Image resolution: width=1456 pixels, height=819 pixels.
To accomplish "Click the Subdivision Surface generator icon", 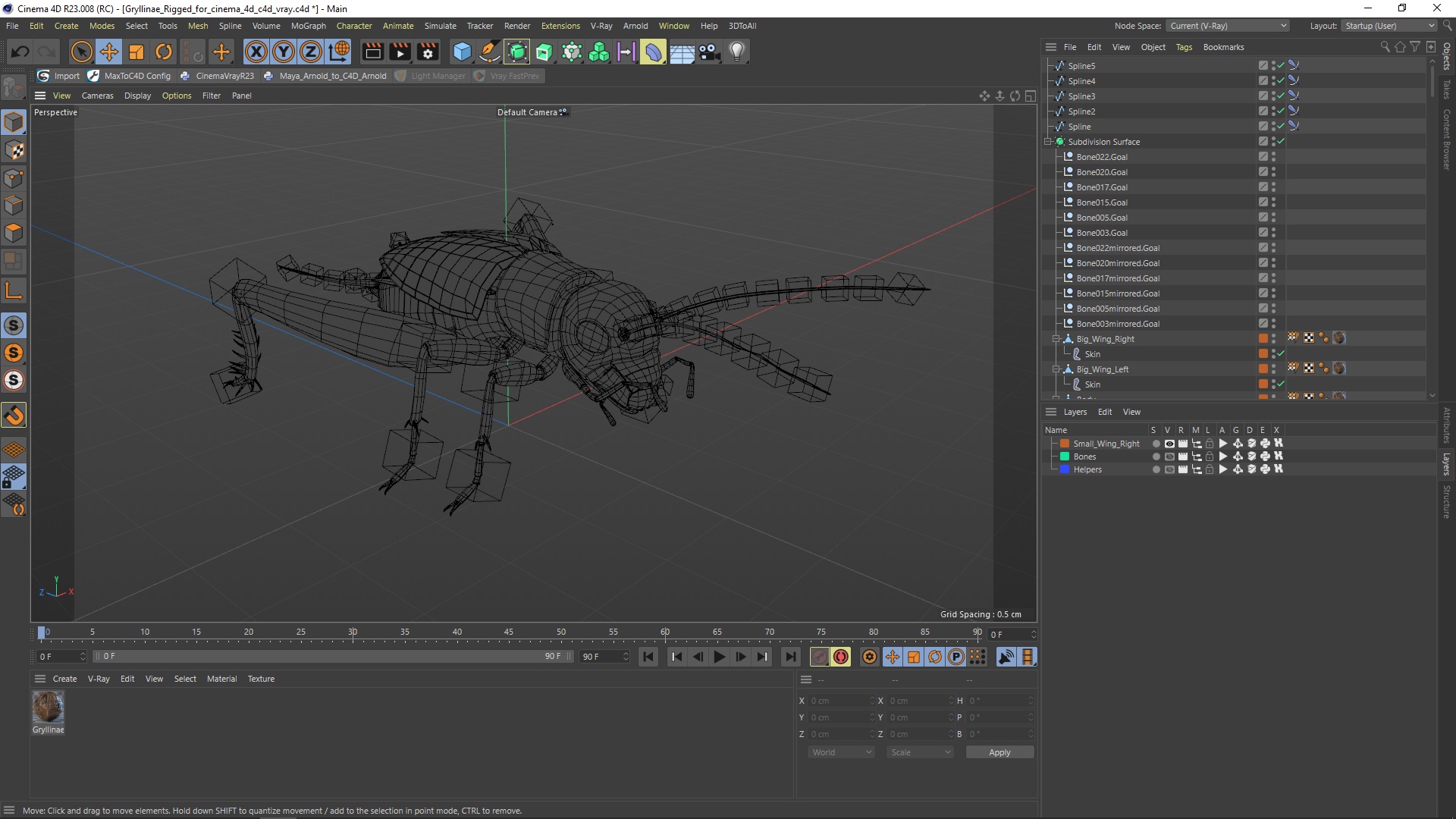I will (517, 52).
